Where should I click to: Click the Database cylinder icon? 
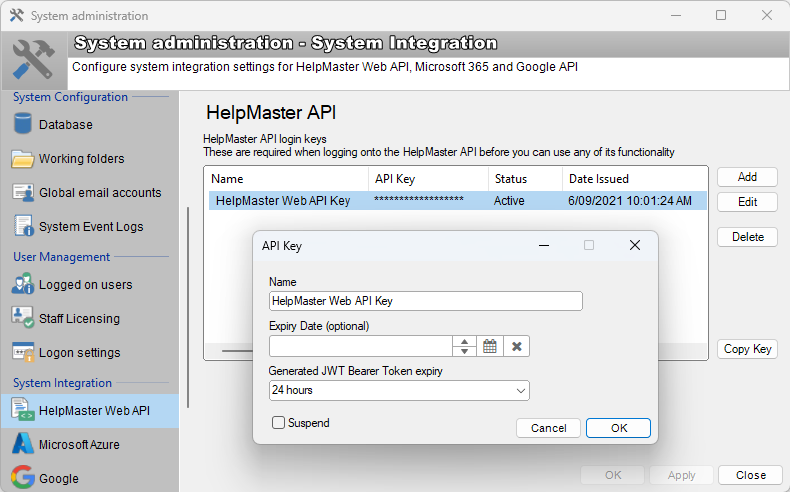[23, 124]
